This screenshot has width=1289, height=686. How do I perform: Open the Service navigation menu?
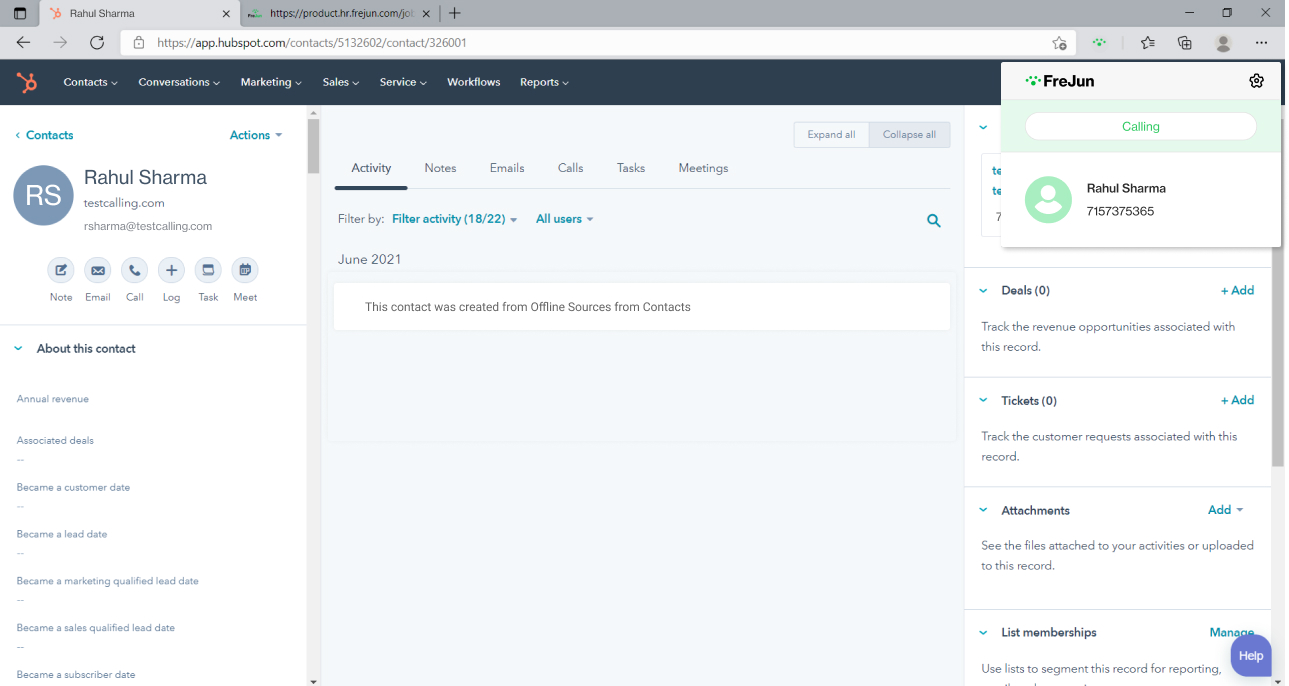[x=403, y=82]
